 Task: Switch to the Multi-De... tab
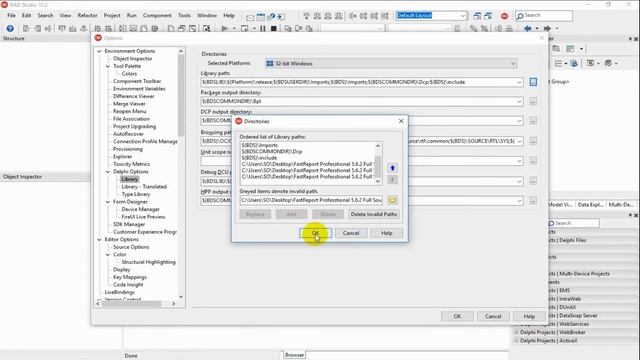(x=621, y=204)
